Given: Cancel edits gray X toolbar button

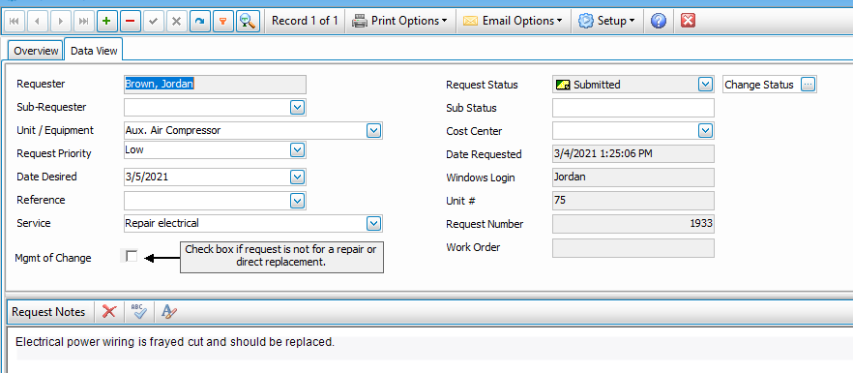Looking at the screenshot, I should point(176,22).
